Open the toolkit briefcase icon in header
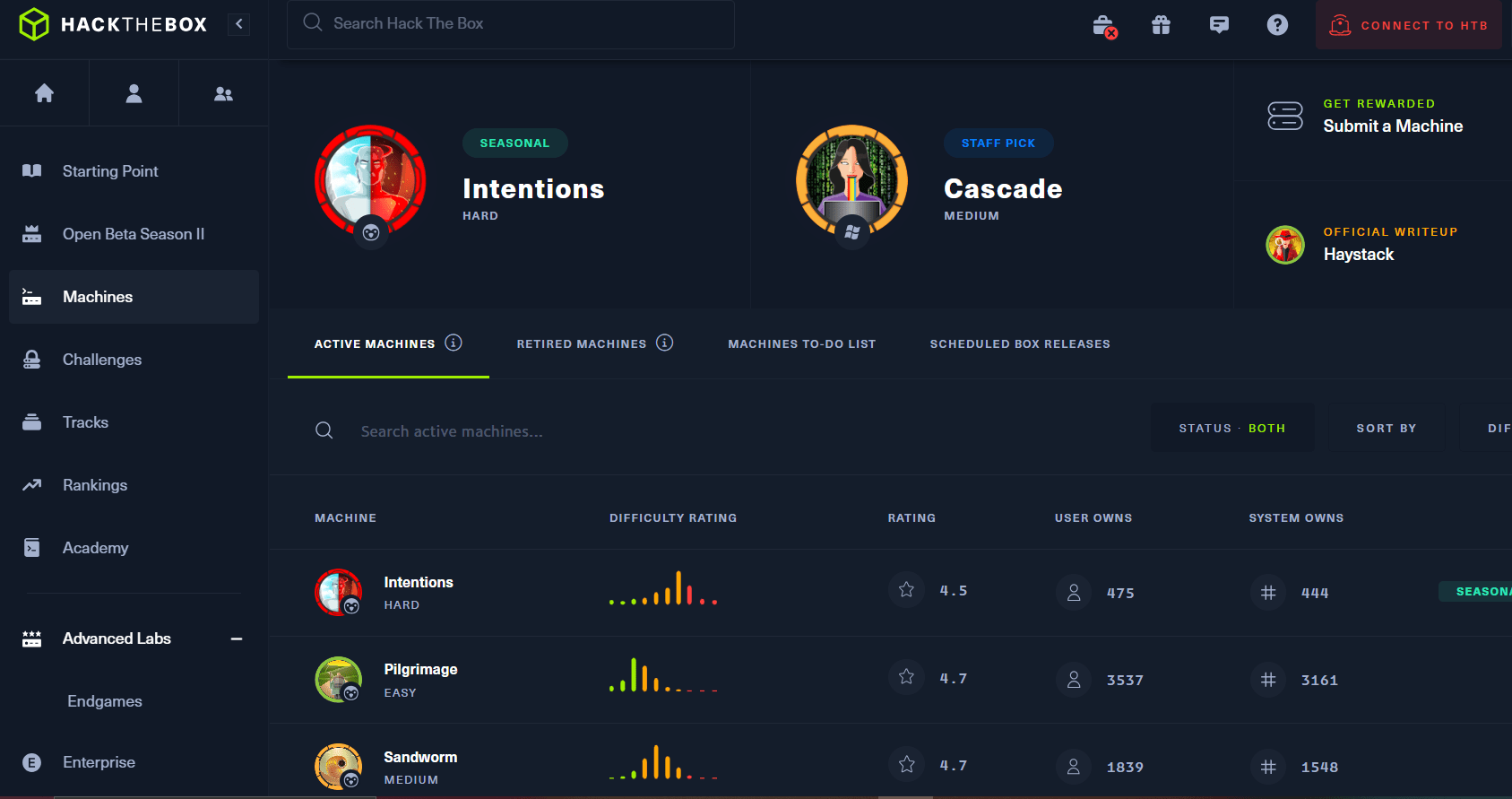Viewport: 1512px width, 799px height. click(x=1104, y=25)
